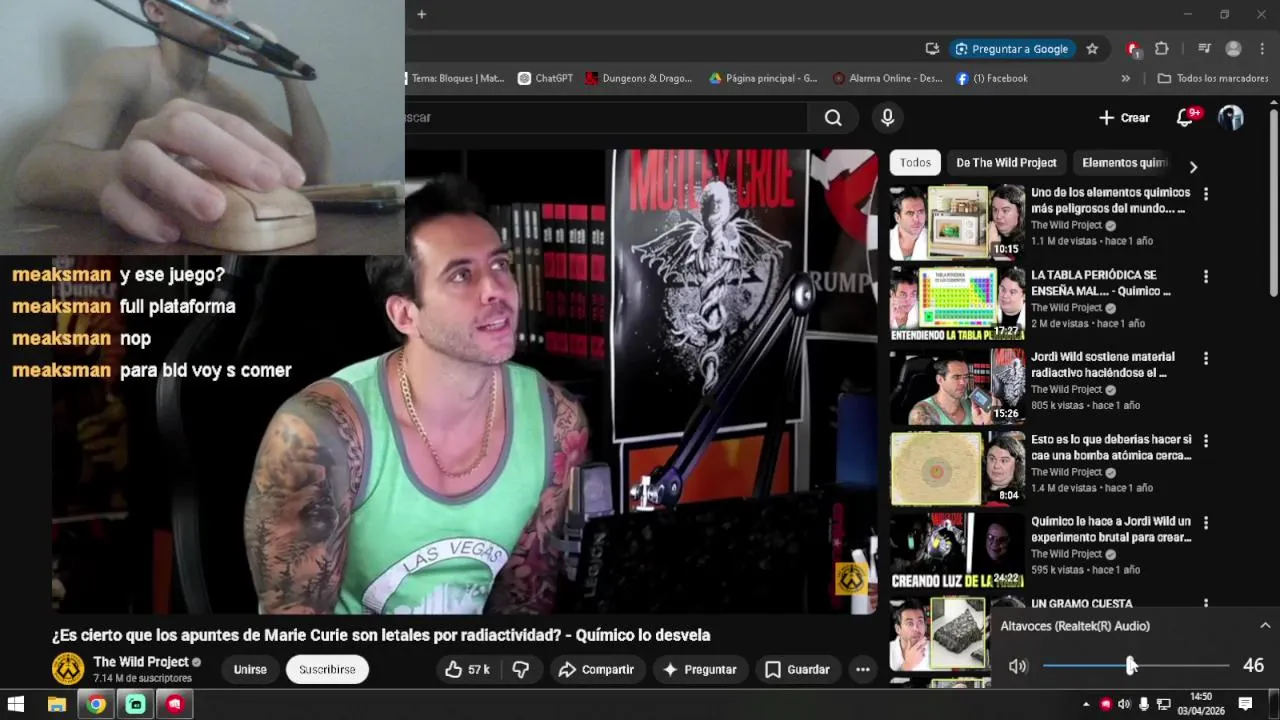Click the Compartir share button

(596, 669)
